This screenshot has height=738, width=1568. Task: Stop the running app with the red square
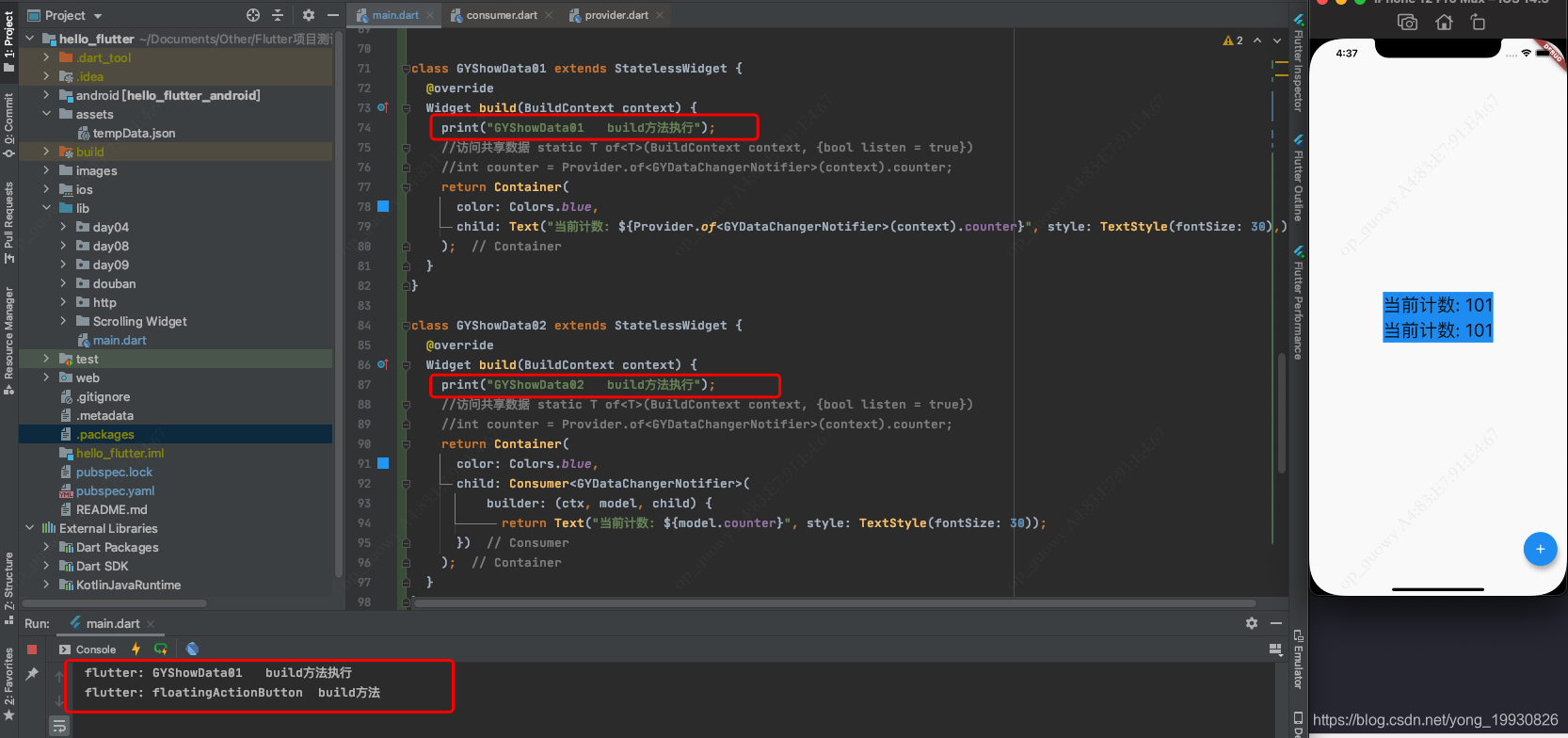point(32,650)
